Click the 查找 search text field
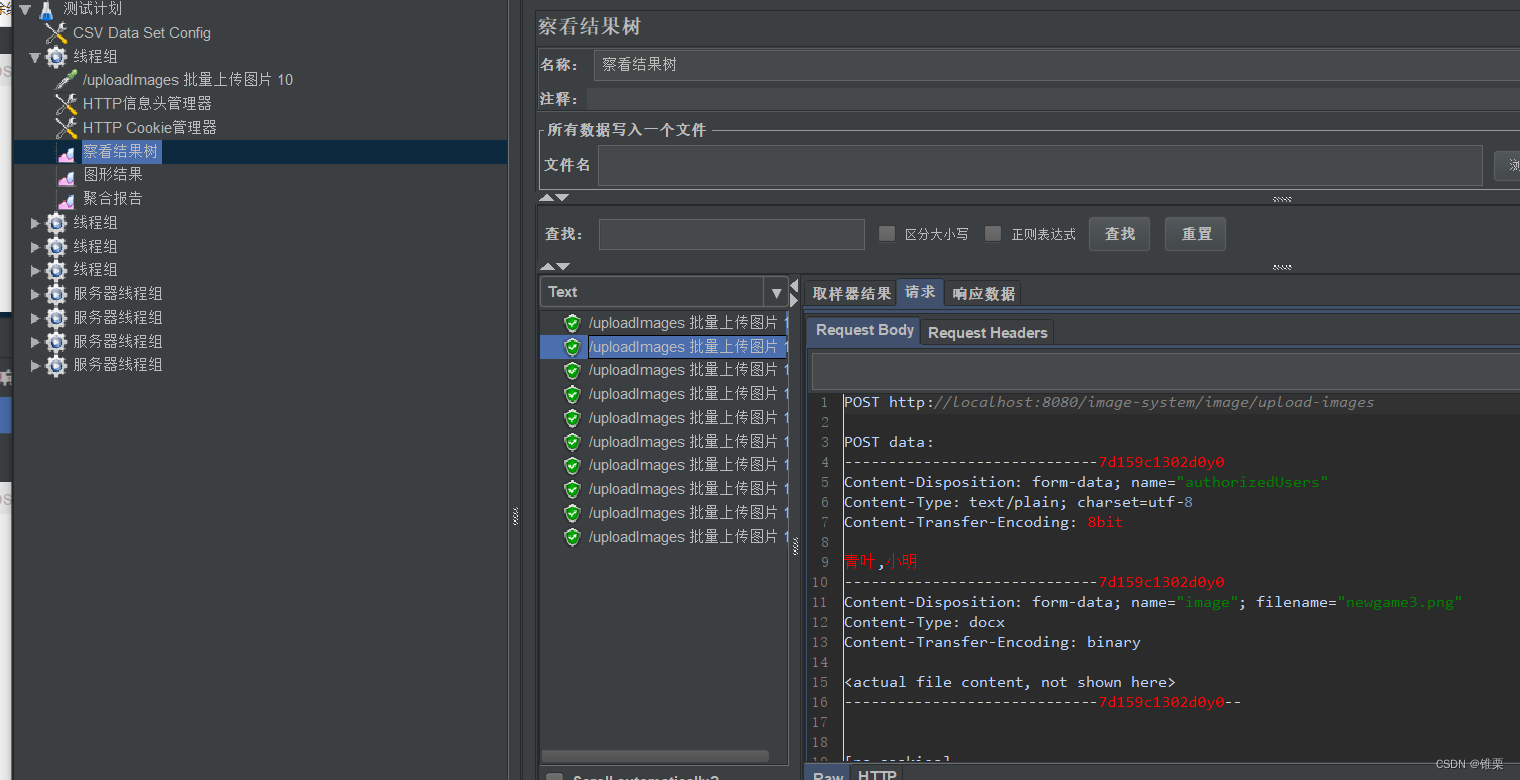The height and width of the screenshot is (780, 1520). [x=732, y=234]
